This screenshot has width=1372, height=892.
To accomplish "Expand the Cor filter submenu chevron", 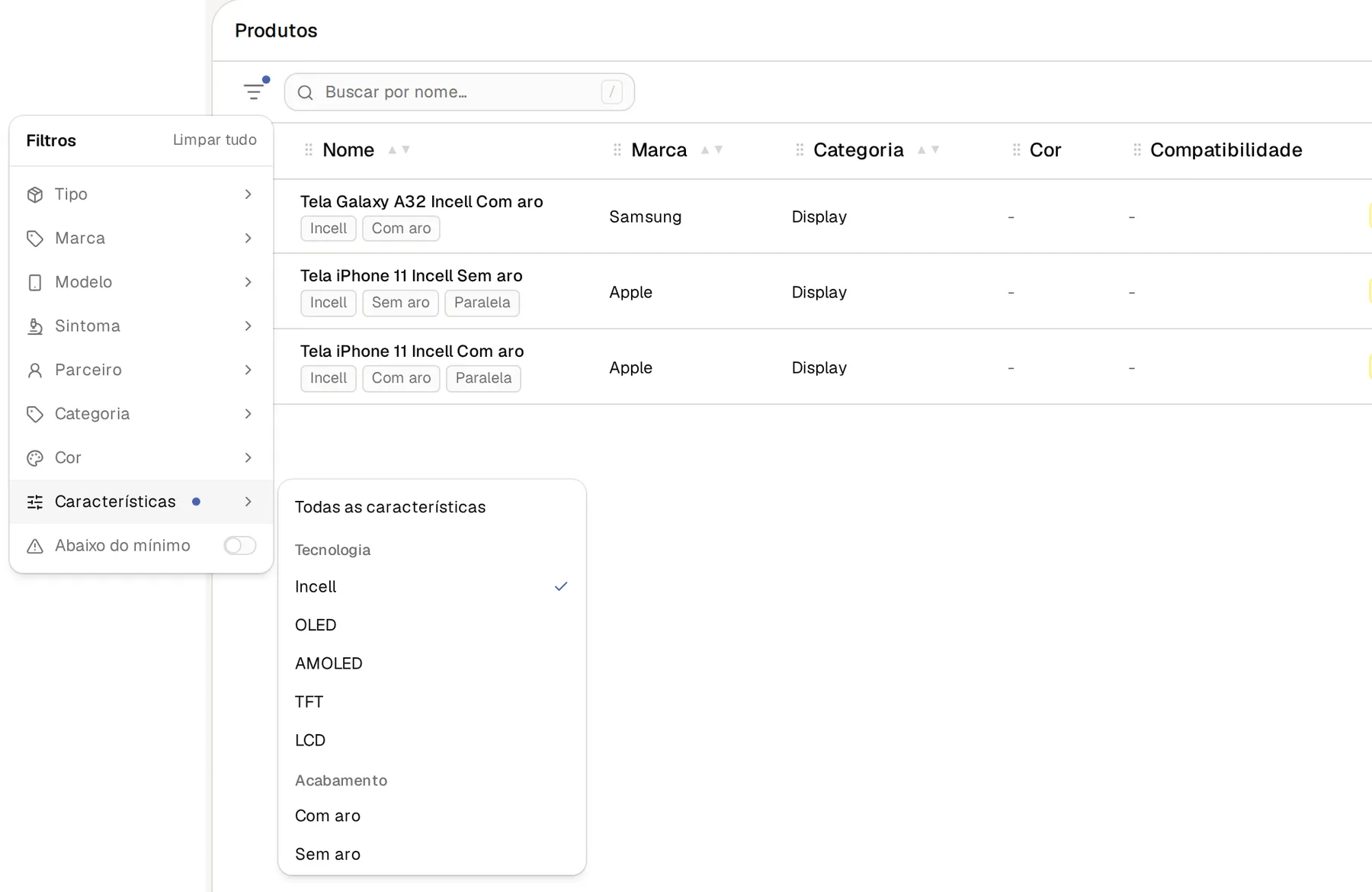I will 248,457.
